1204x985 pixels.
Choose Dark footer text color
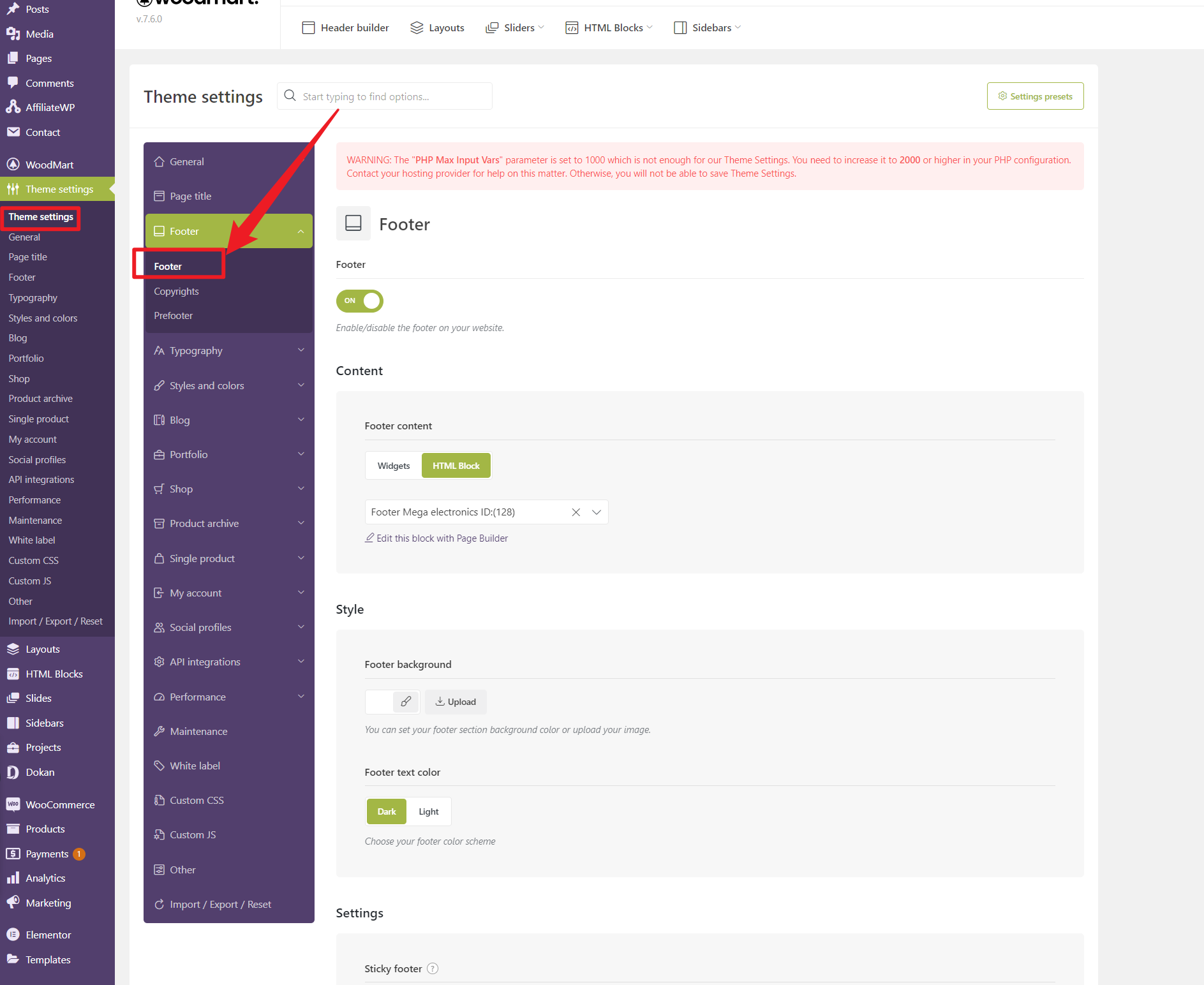click(x=387, y=811)
